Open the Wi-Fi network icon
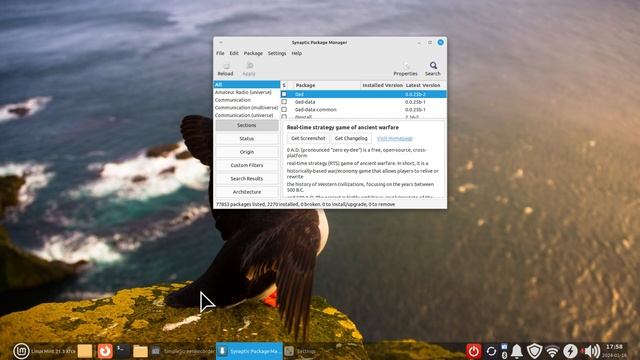640x360 pixels. point(552,351)
